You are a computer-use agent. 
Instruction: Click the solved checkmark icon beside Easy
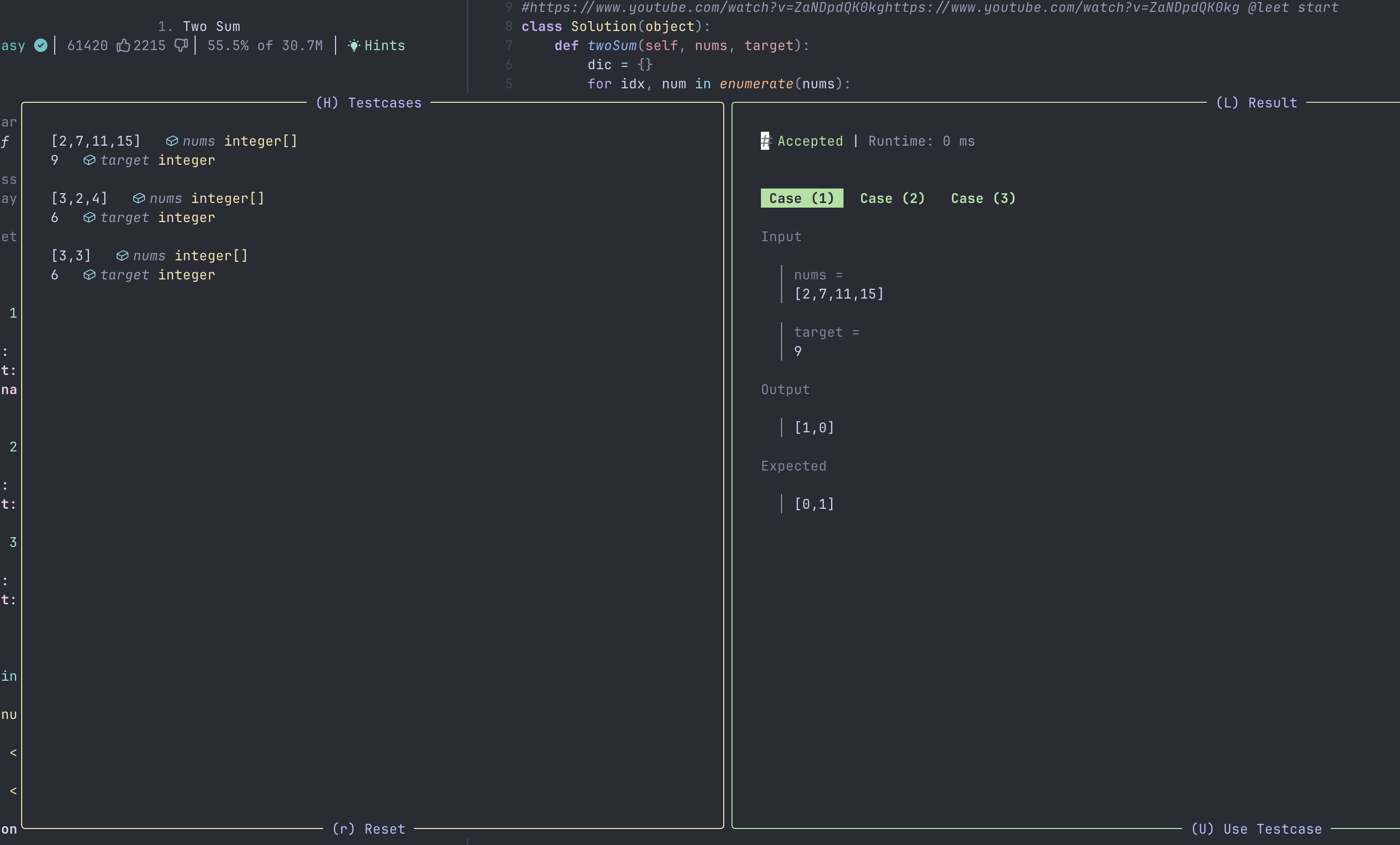pos(41,45)
